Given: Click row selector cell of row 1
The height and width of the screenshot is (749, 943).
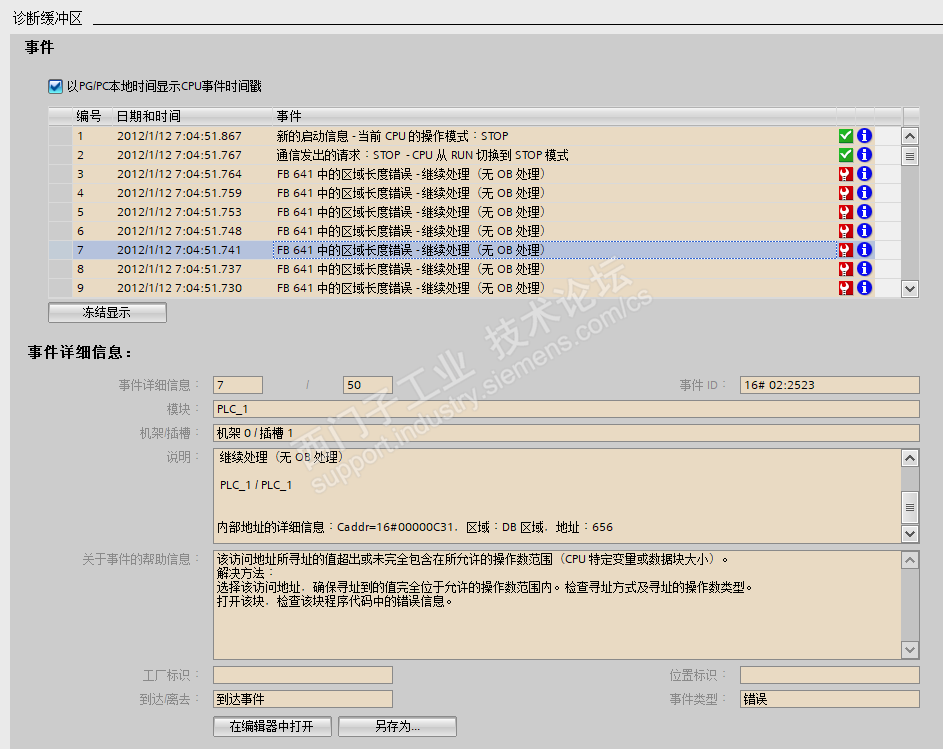Looking at the screenshot, I should [x=60, y=136].
